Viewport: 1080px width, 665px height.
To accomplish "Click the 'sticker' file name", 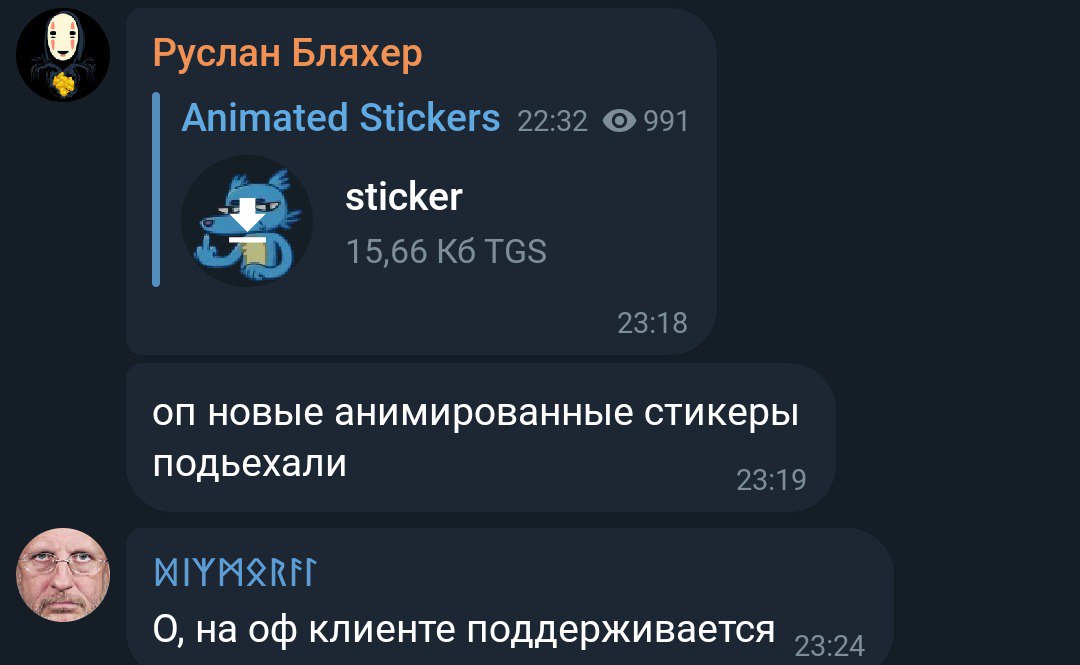I will (404, 198).
